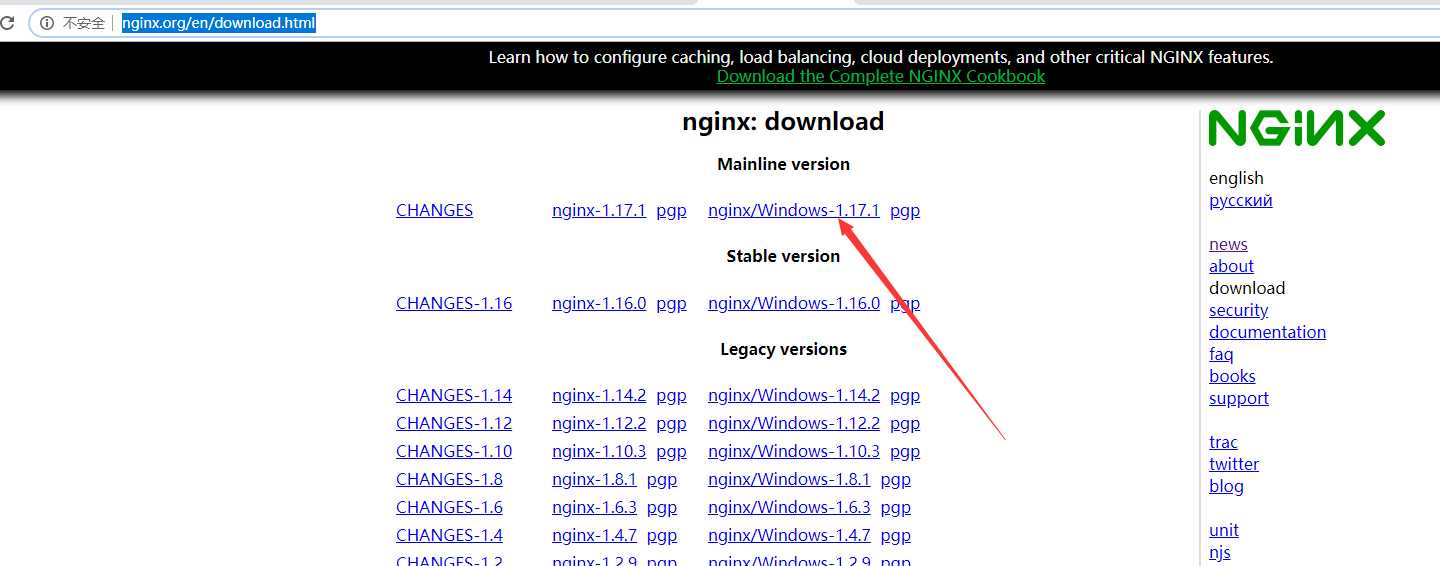Open CHANGES-1.10 link
Image resolution: width=1440 pixels, height=566 pixels.
[x=454, y=451]
